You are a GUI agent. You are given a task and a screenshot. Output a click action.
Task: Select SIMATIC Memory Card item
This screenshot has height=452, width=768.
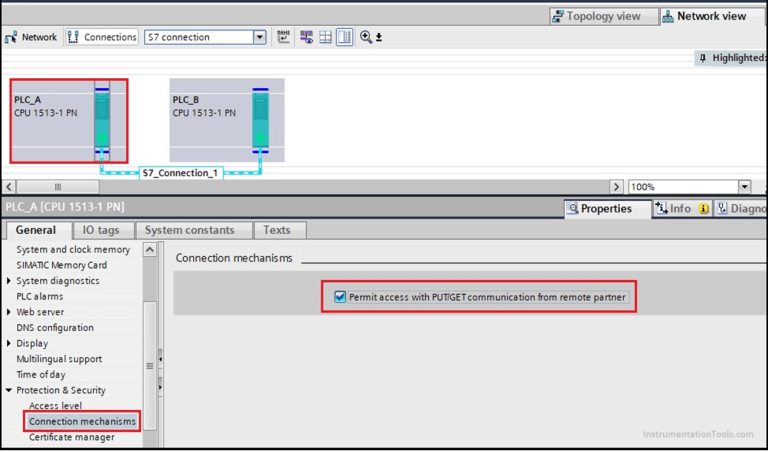62,265
